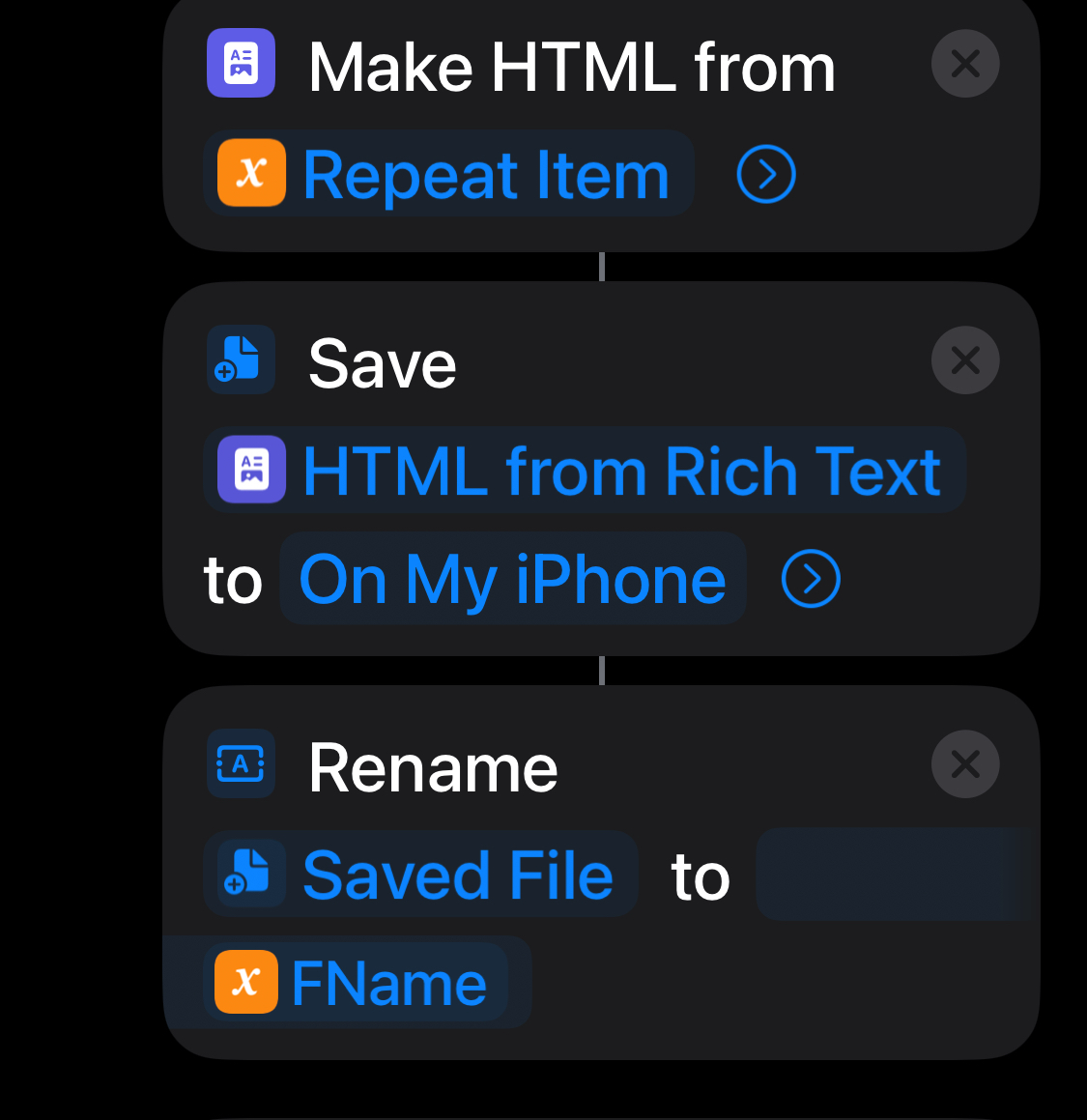Expand the Save action options chevron
Image resolution: width=1087 pixels, height=1120 pixels.
click(x=811, y=579)
